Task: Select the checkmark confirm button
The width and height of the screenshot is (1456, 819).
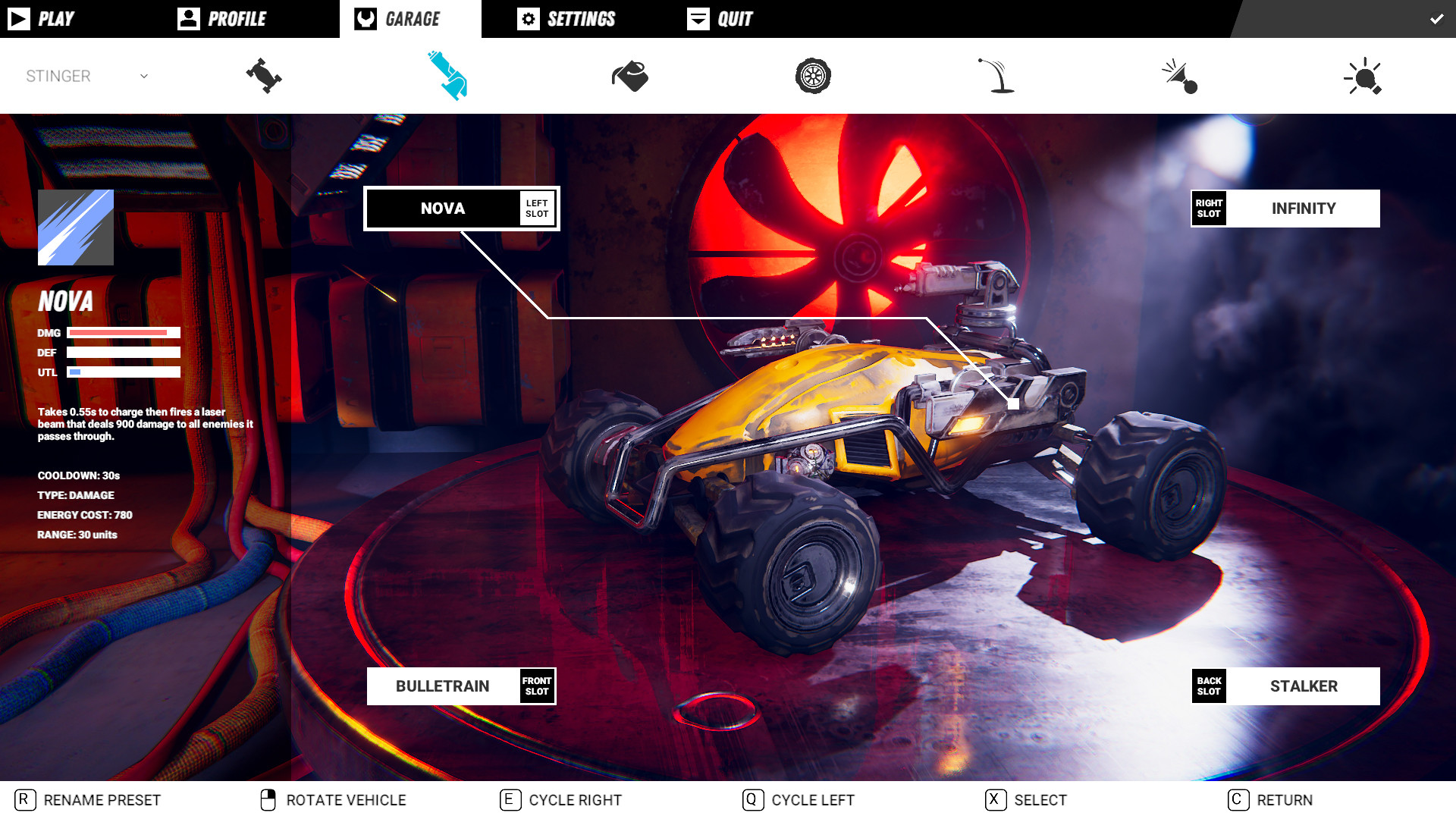Action: (x=1436, y=18)
